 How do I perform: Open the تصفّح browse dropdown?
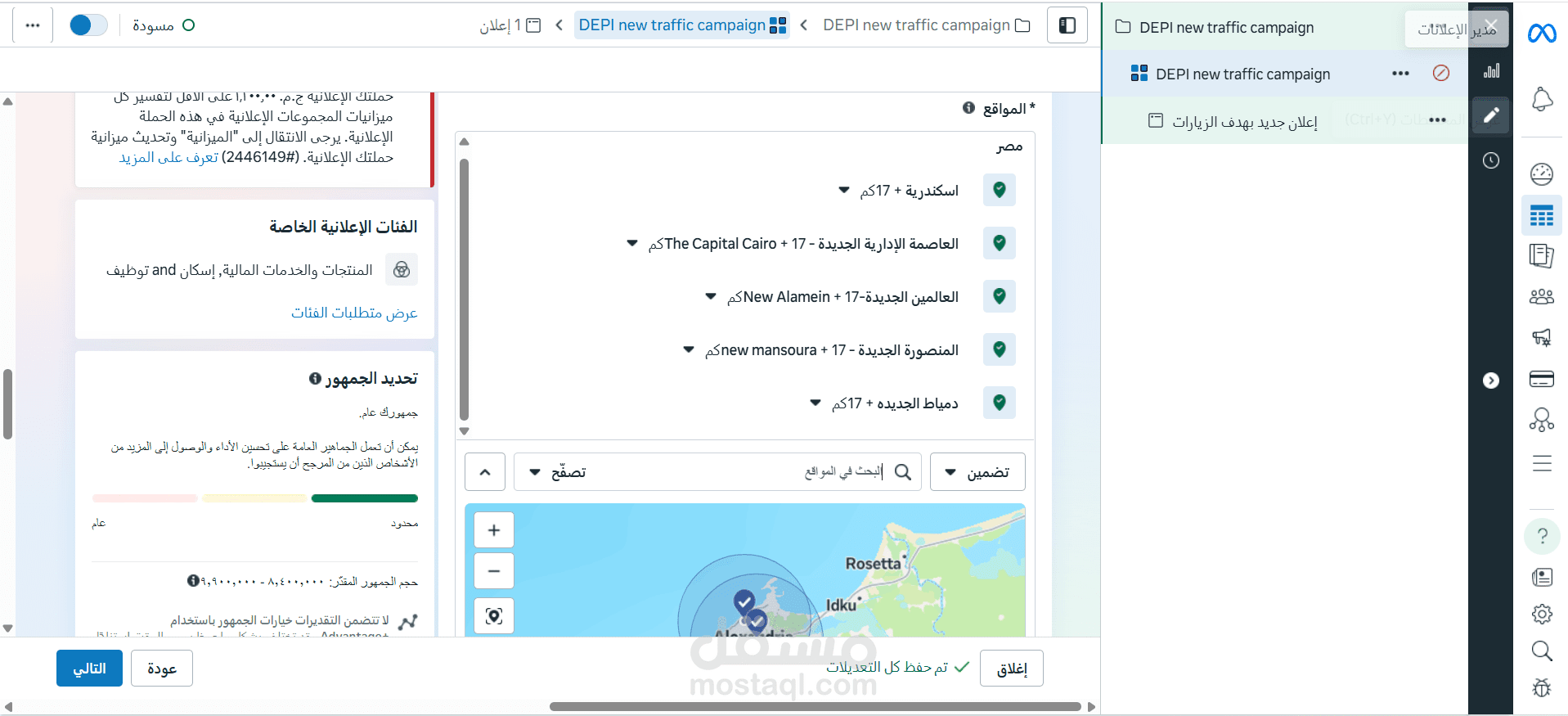tap(558, 472)
